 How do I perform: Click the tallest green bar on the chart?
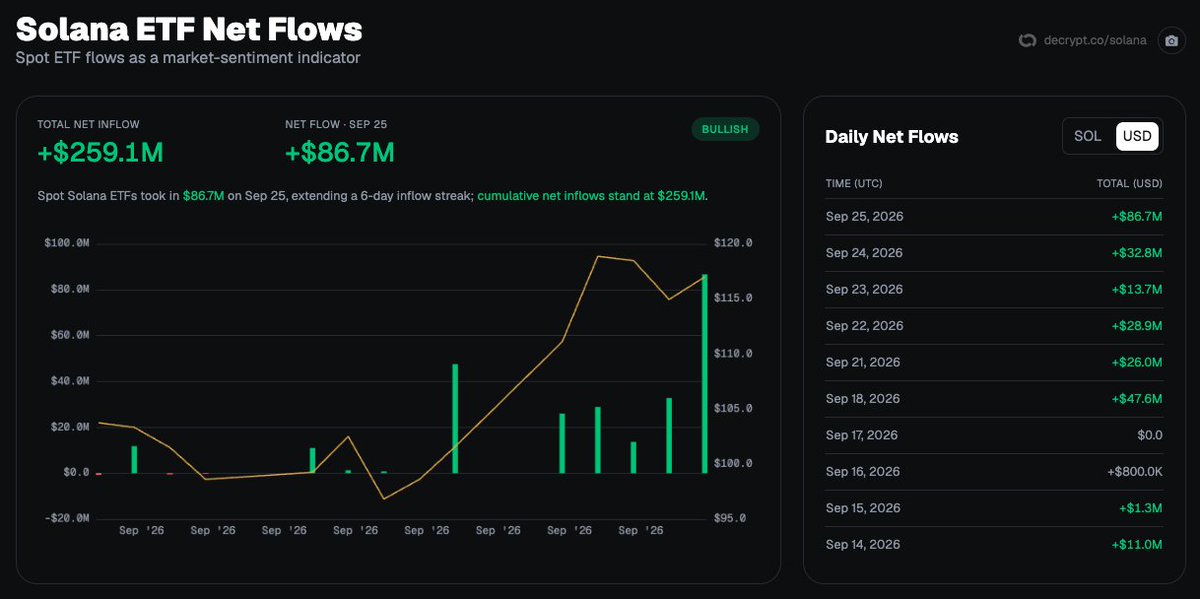(705, 373)
